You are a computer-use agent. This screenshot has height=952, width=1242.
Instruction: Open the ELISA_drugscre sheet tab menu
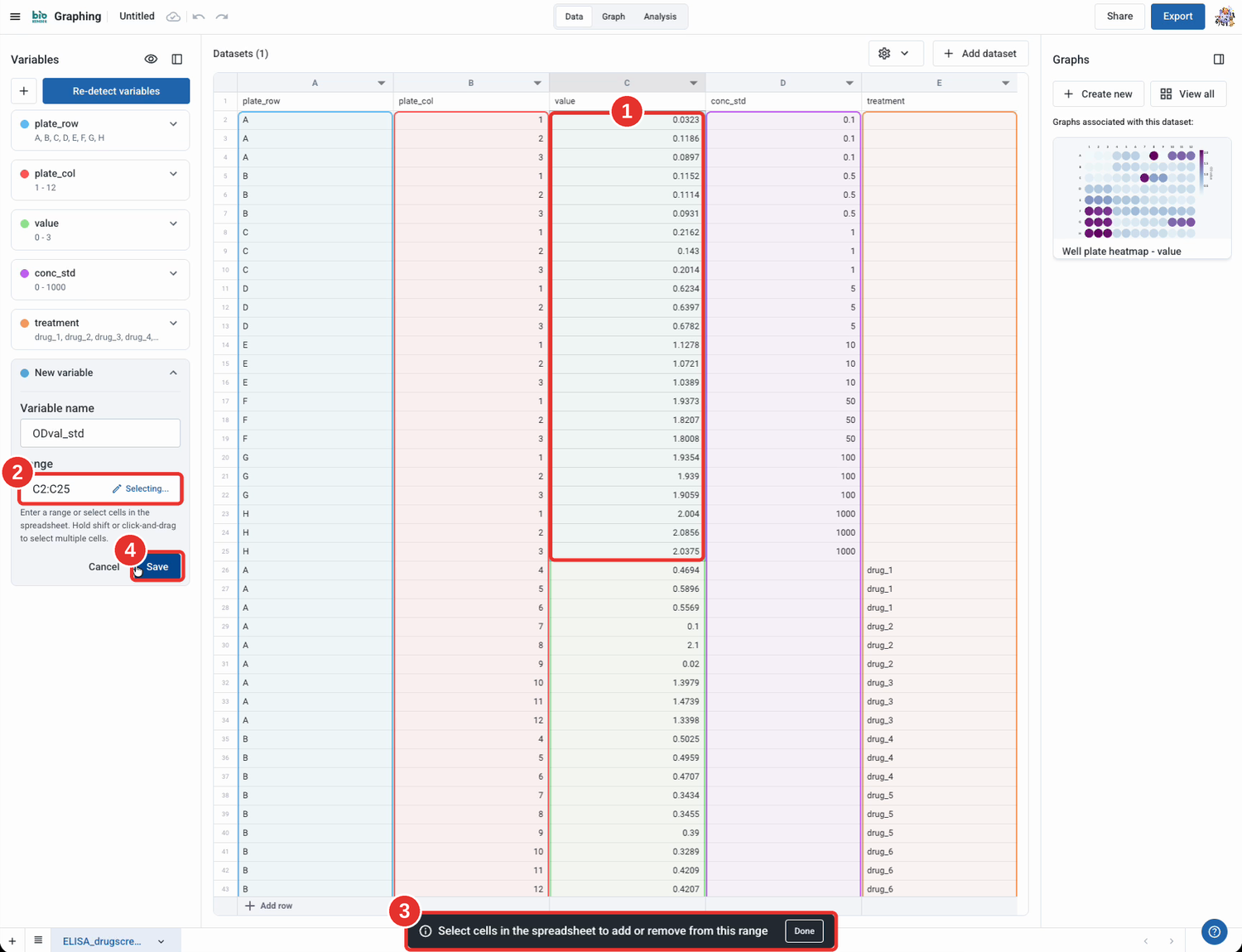[x=161, y=941]
